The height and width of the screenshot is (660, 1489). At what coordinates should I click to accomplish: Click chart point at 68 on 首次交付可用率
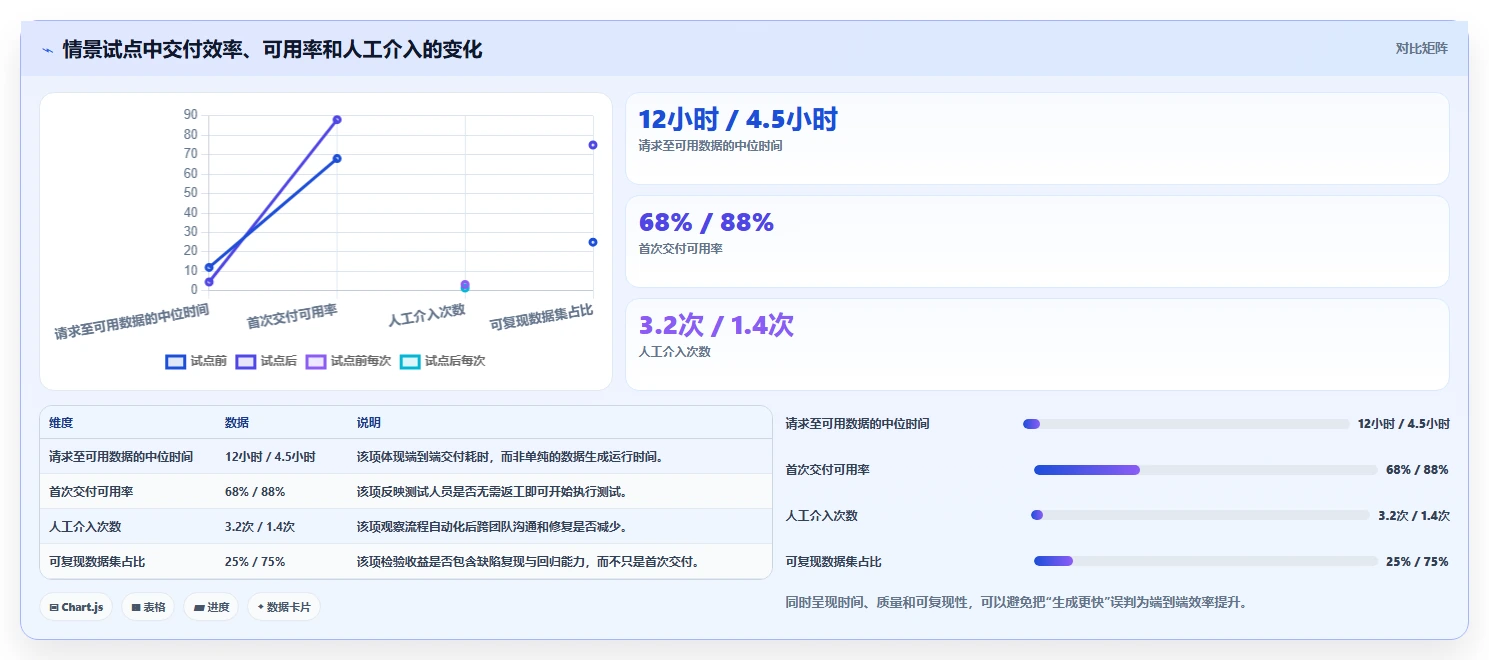point(337,158)
